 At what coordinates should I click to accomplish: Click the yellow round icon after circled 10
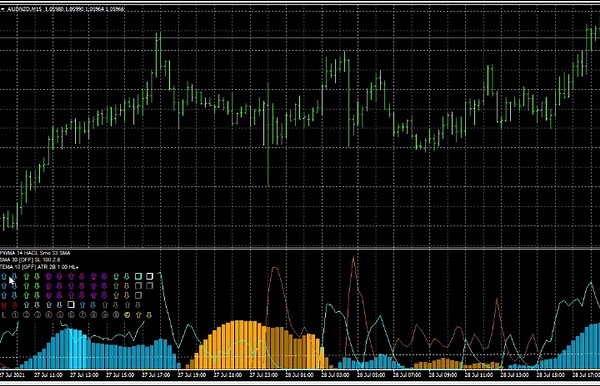click(x=127, y=315)
